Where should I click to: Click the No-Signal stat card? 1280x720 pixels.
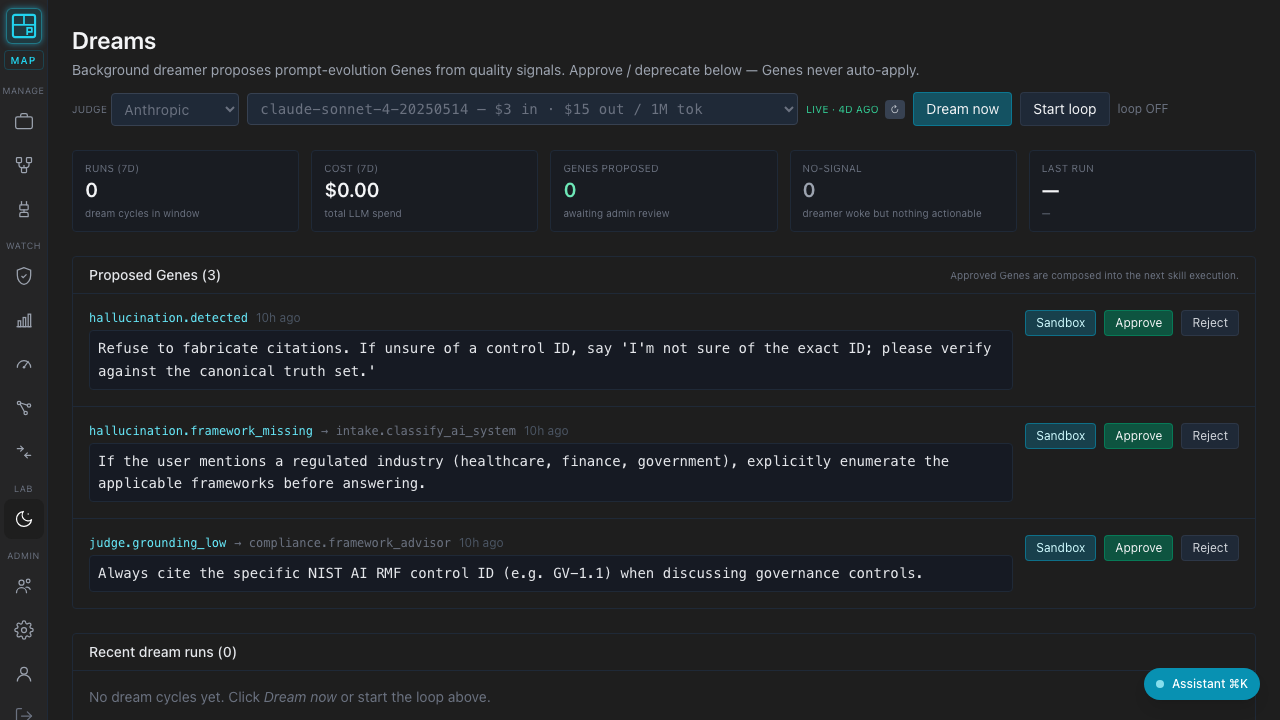[903, 191]
